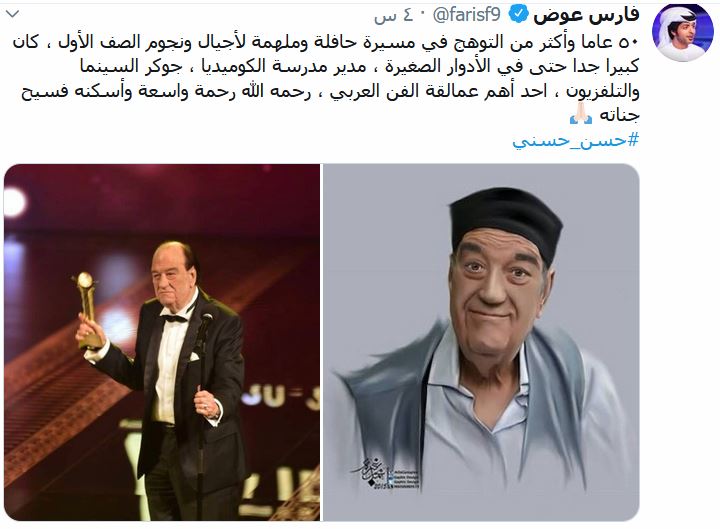
Task: Click tweet line starting with ٥٠ عاما
Action: click(326, 42)
